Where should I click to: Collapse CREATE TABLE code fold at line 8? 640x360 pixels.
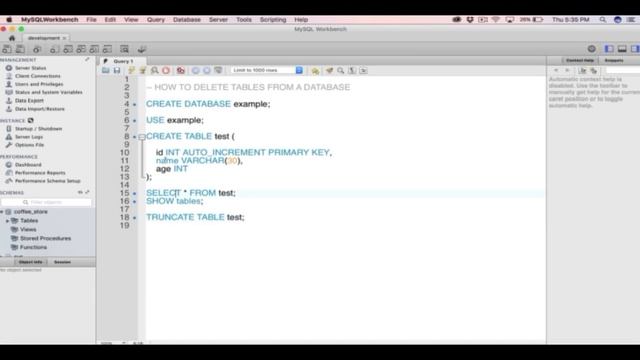(142, 137)
